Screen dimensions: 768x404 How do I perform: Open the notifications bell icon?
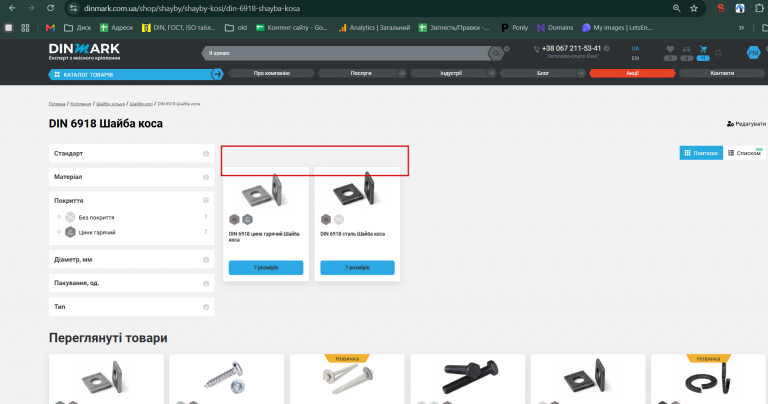click(x=718, y=52)
